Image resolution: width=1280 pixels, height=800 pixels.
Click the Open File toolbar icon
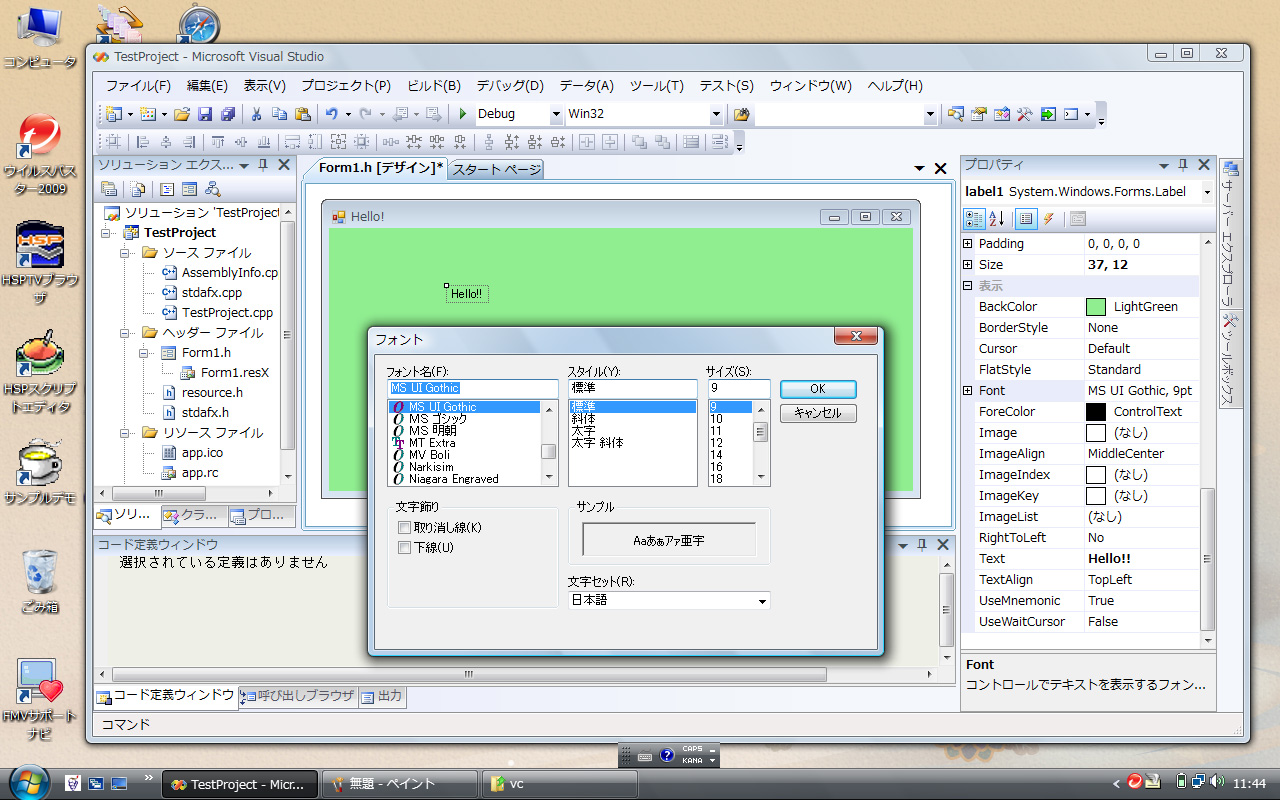click(181, 114)
